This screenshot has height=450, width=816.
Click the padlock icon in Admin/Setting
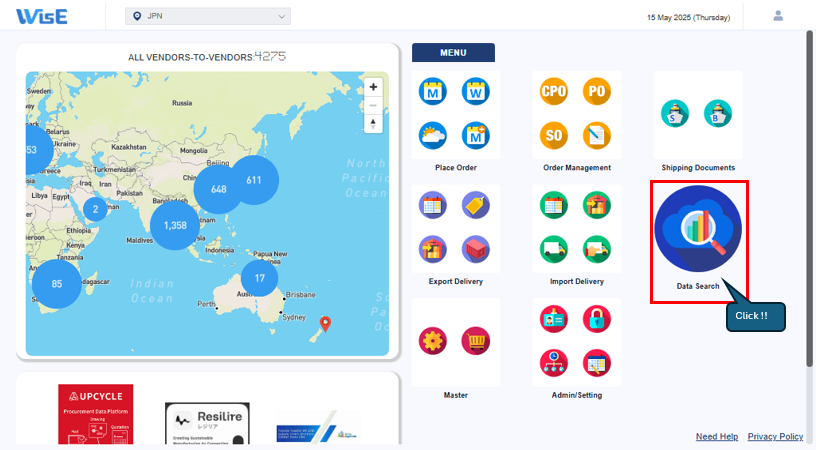pos(597,319)
